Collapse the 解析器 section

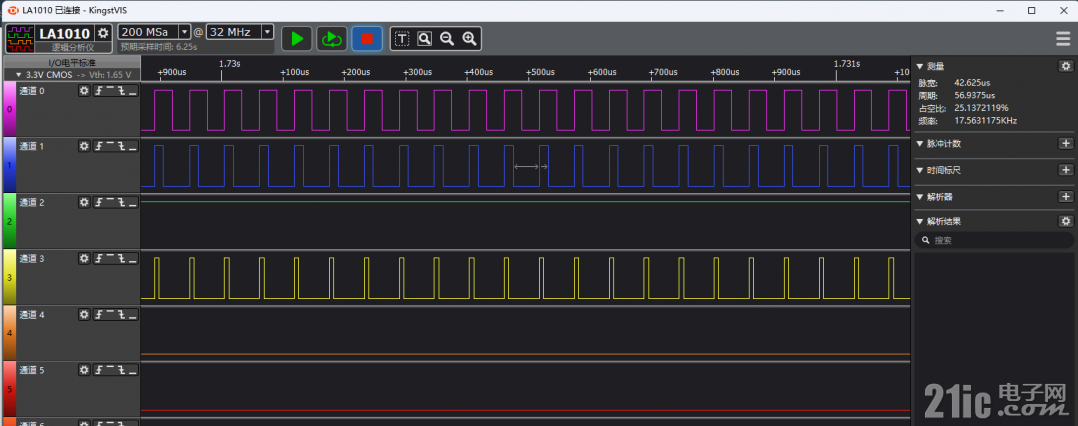point(920,197)
